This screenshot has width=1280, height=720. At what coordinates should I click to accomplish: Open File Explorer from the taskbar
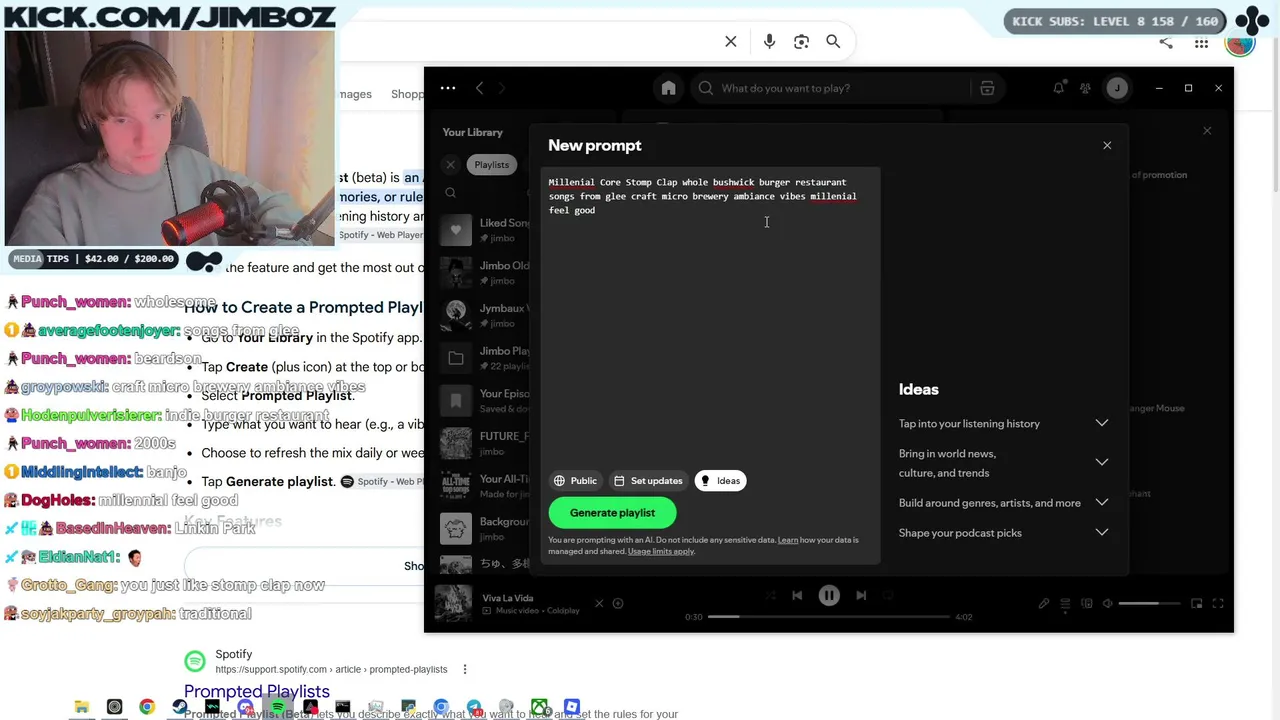click(x=82, y=707)
